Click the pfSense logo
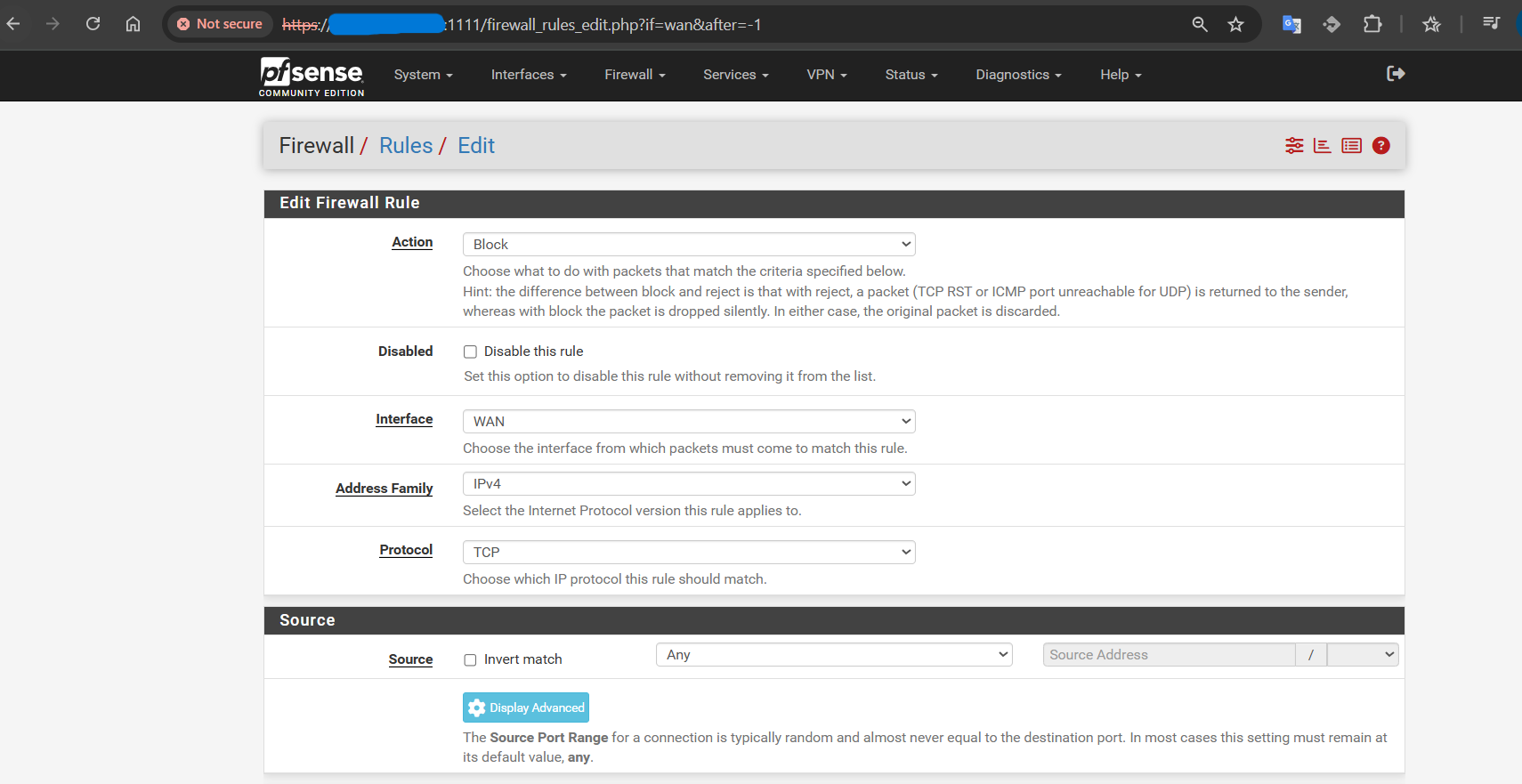1522x784 pixels. pyautogui.click(x=312, y=76)
